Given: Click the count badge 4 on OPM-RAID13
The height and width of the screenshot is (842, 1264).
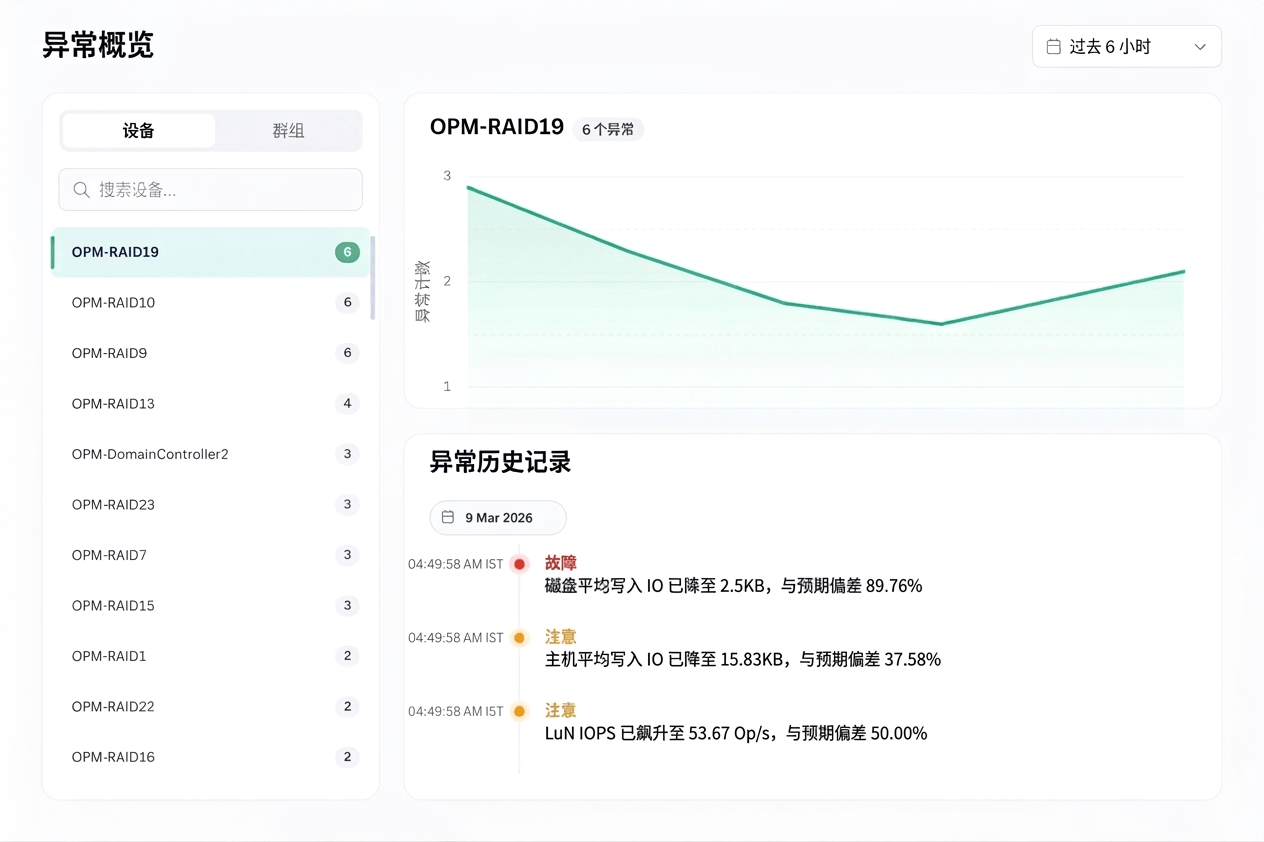Looking at the screenshot, I should [347, 404].
